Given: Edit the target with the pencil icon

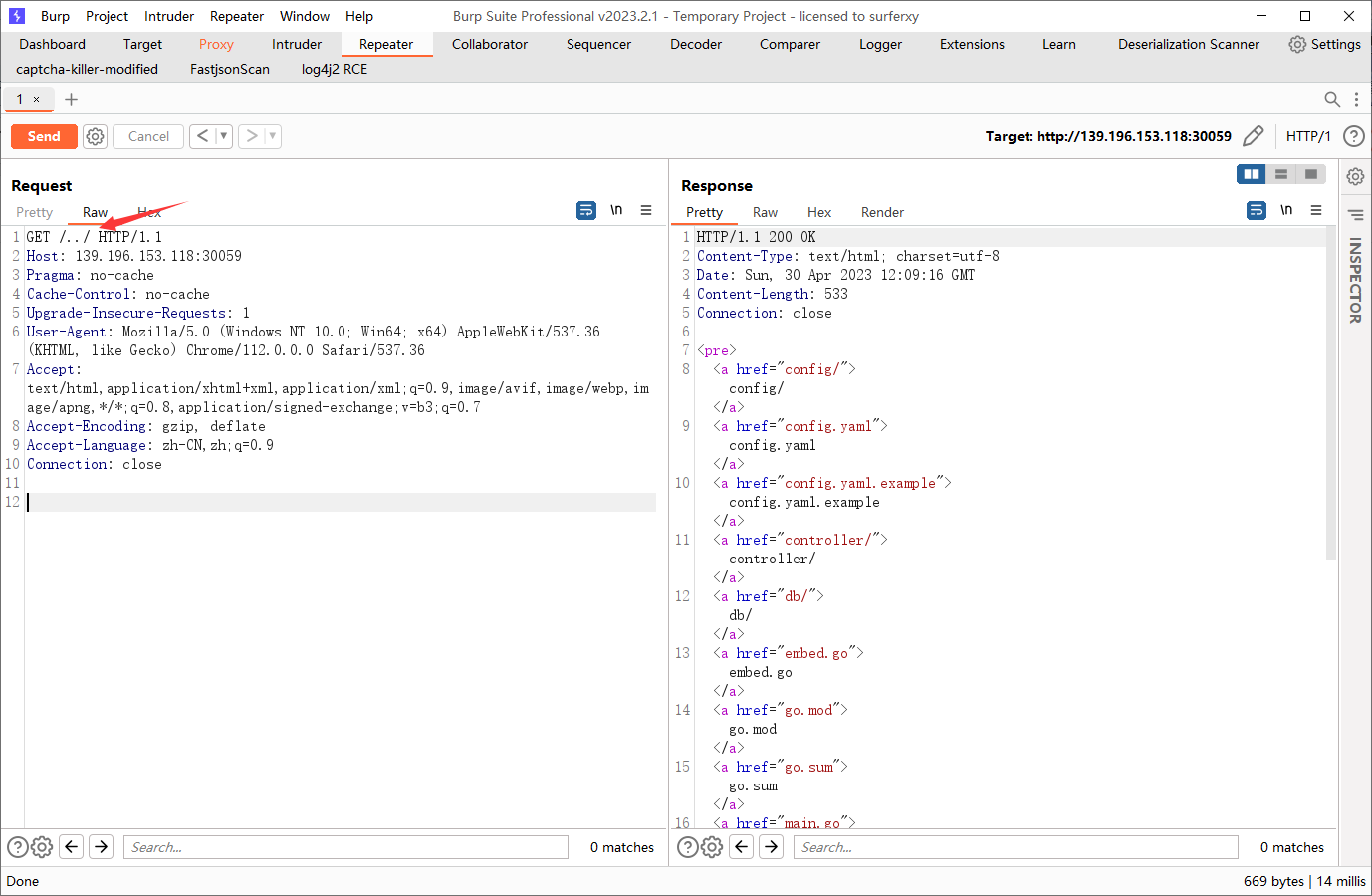Looking at the screenshot, I should click(1254, 136).
